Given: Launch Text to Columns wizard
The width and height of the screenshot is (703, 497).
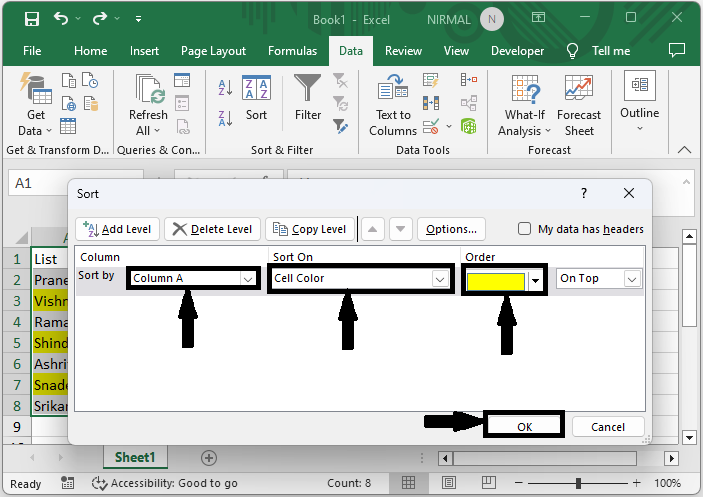Looking at the screenshot, I should tap(393, 105).
